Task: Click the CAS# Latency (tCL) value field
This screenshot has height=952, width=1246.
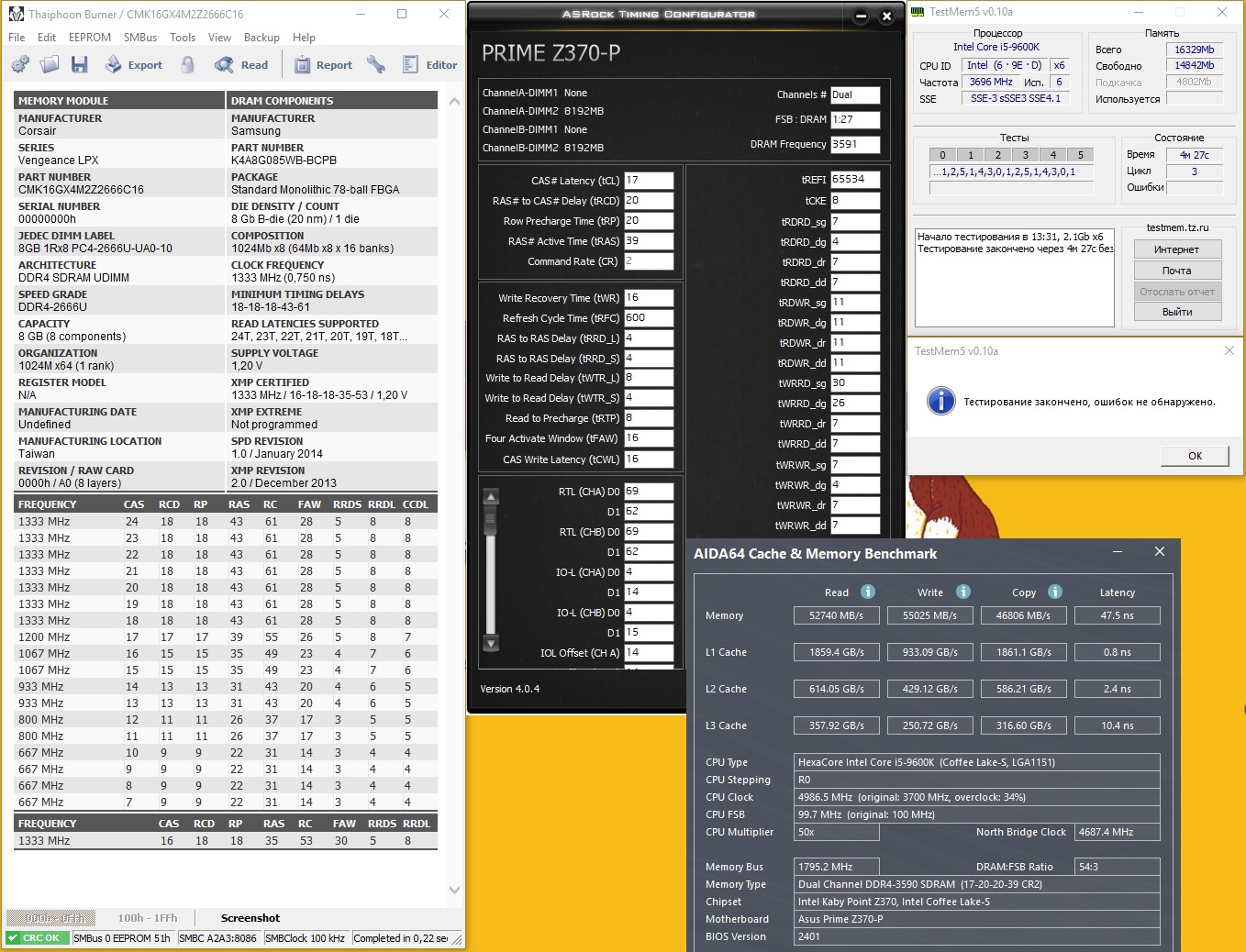Action: click(x=649, y=181)
